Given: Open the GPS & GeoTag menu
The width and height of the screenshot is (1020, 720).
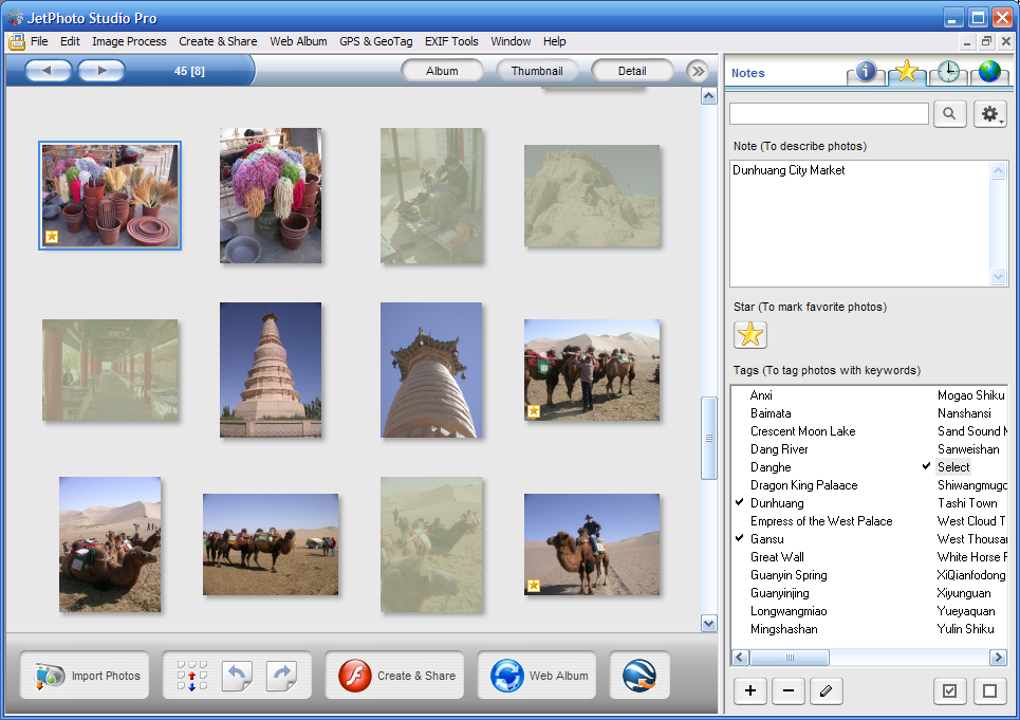Looking at the screenshot, I should pyautogui.click(x=375, y=41).
